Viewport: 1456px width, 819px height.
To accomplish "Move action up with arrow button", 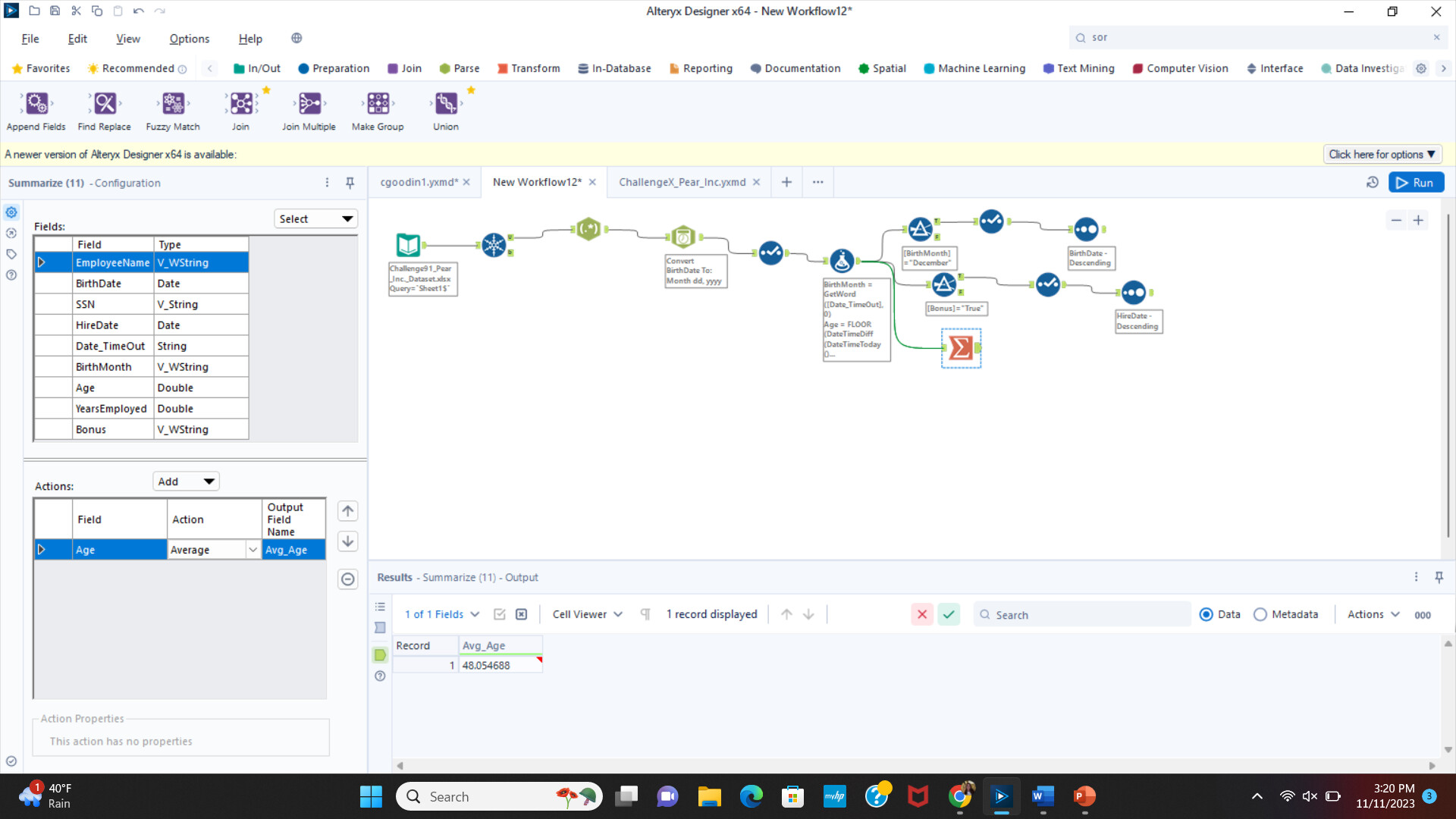I will pyautogui.click(x=347, y=511).
